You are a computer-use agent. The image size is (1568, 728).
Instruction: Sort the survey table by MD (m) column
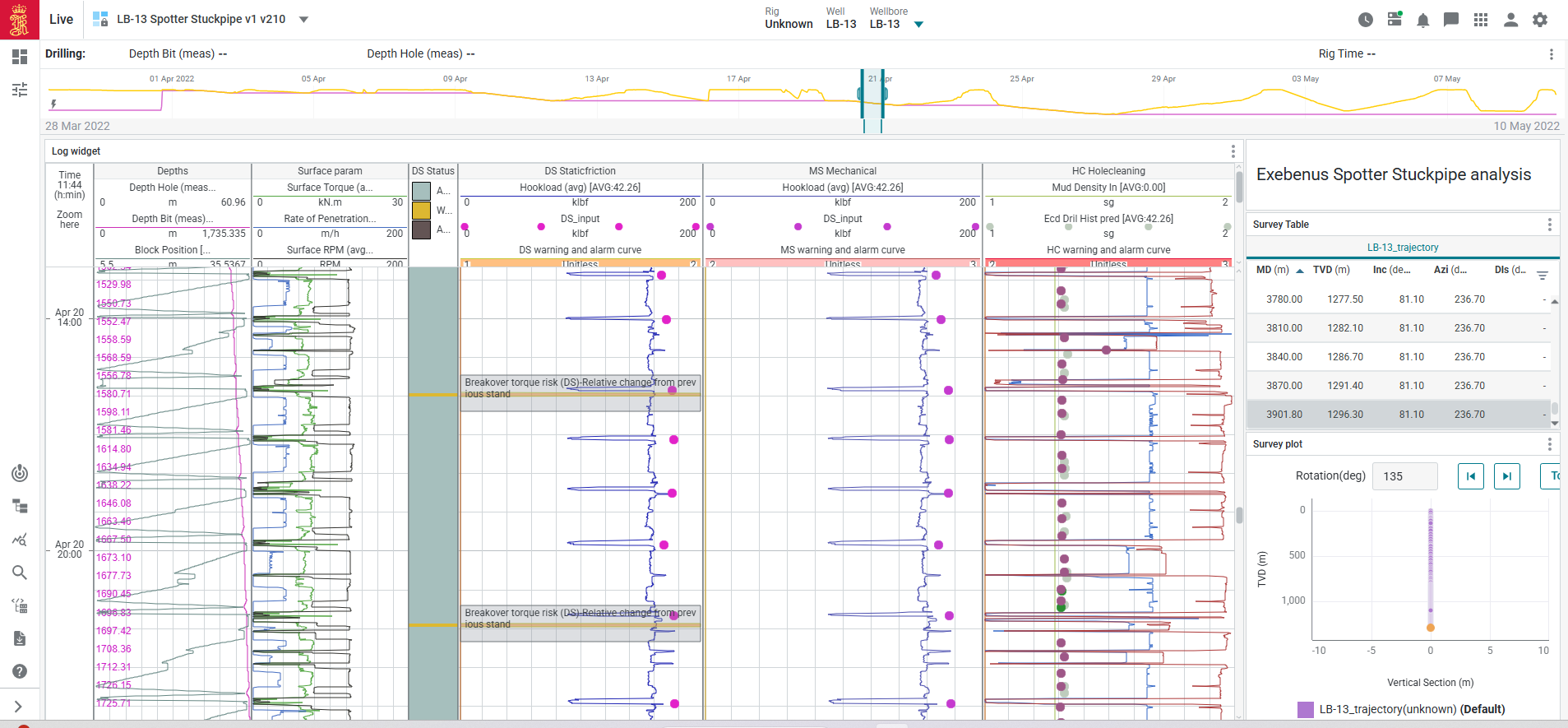click(1273, 270)
